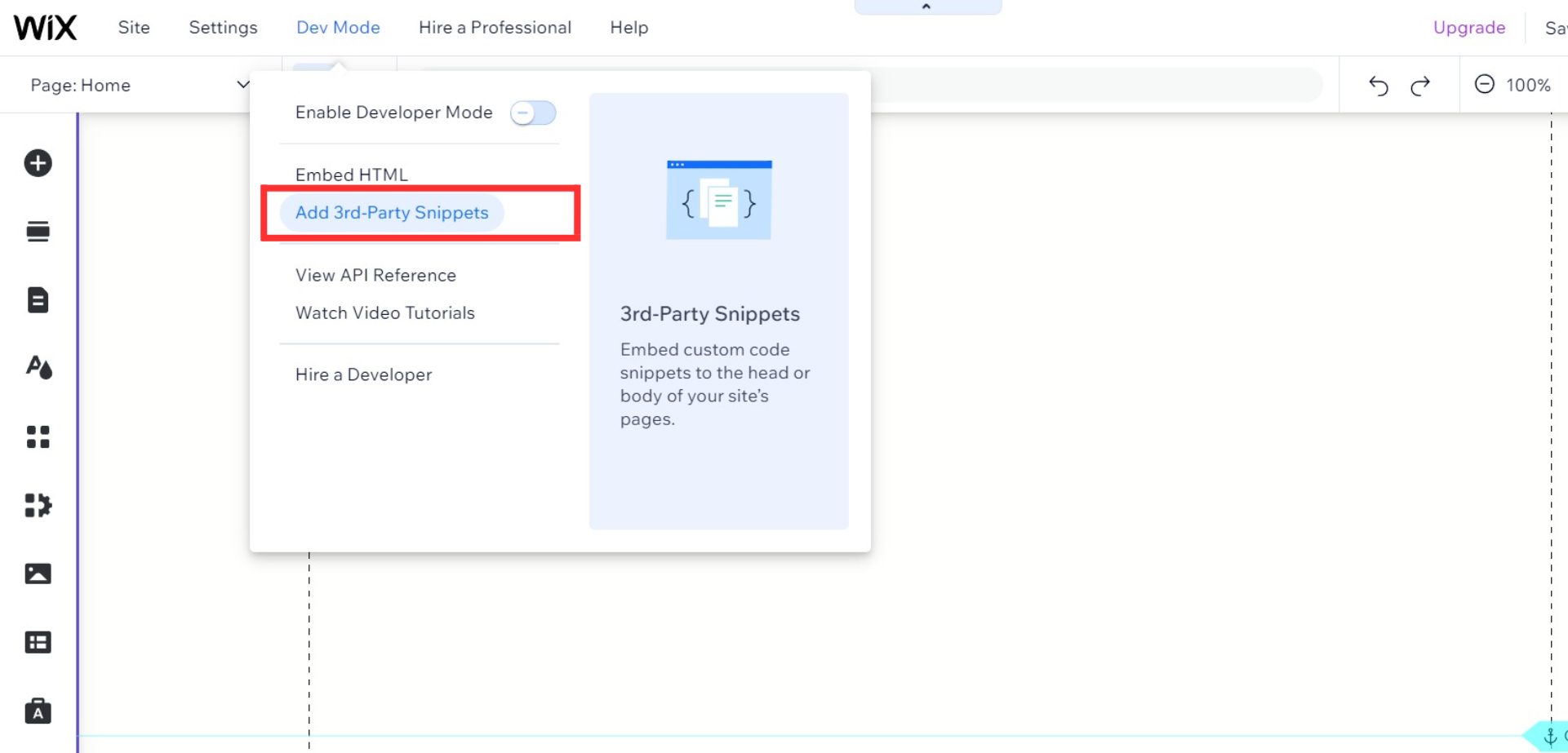Click the Undo arrow

(x=1379, y=86)
